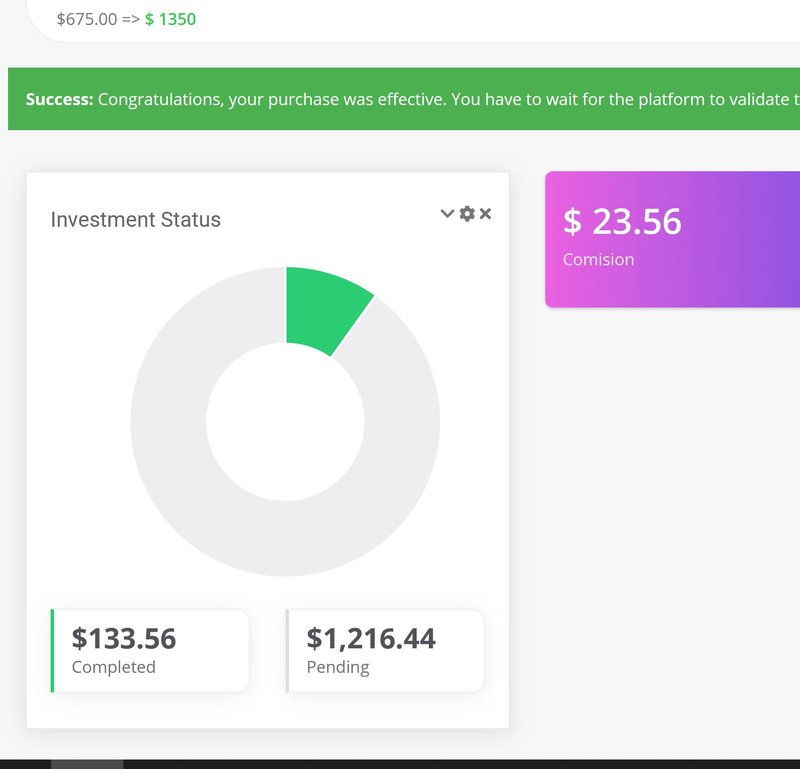Viewport: 800px width, 769px height.
Task: Select the $1,216.44 Pending card
Action: 385,650
